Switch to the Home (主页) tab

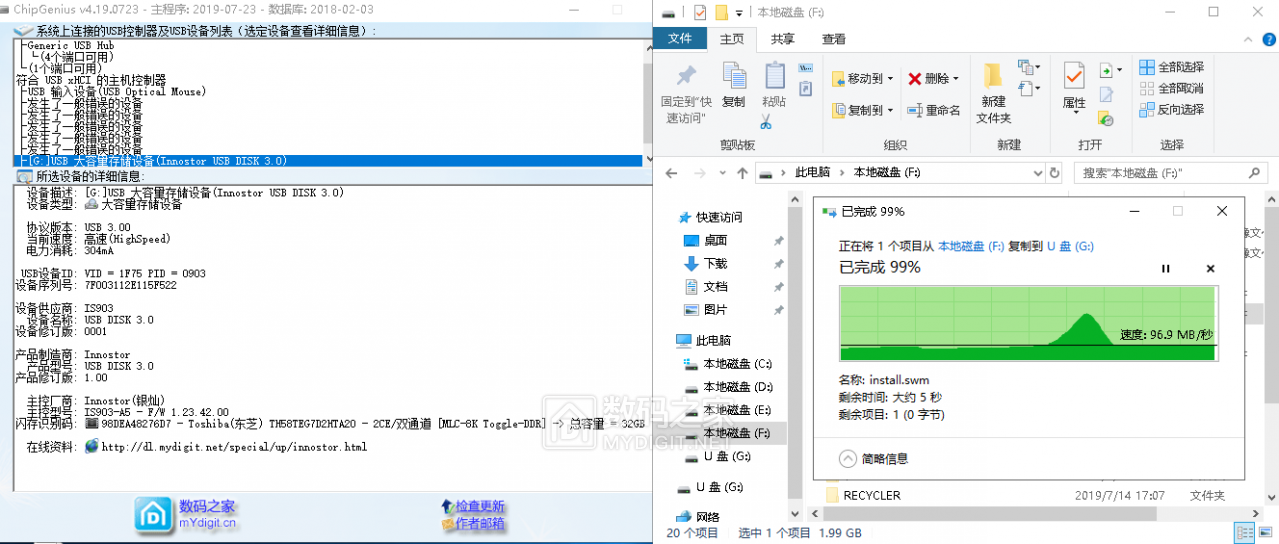click(x=732, y=39)
